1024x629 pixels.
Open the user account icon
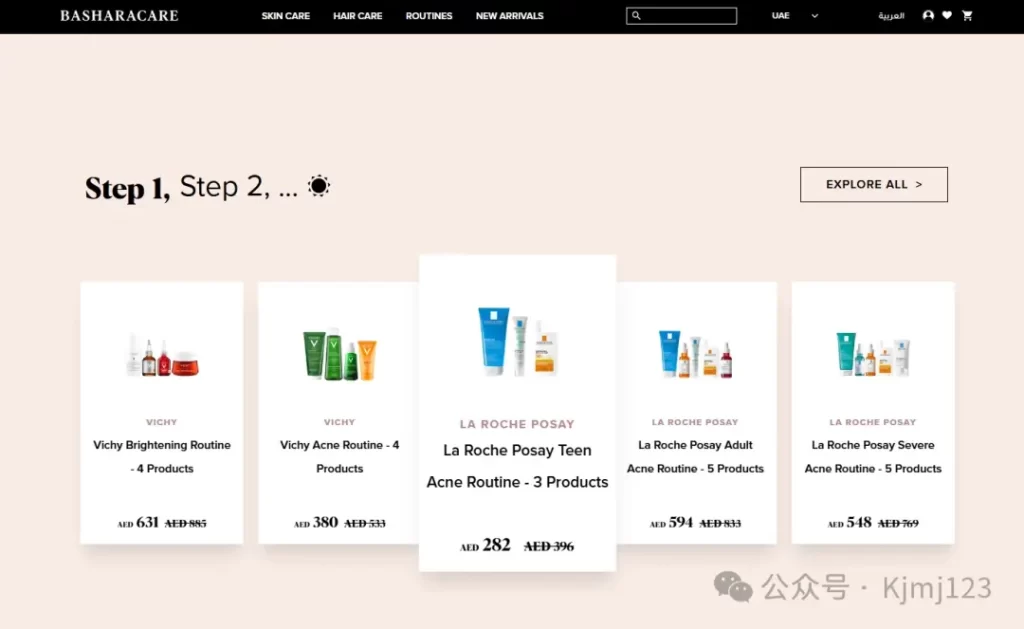coord(928,15)
